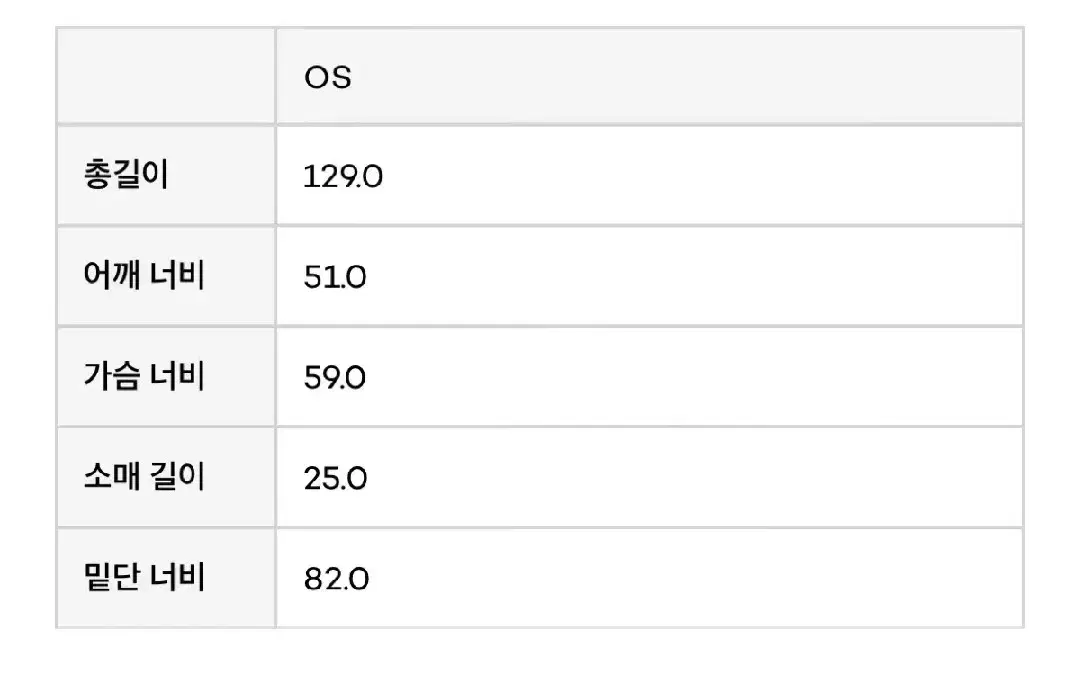Select the 어깨 너비 row label

click(x=144, y=276)
